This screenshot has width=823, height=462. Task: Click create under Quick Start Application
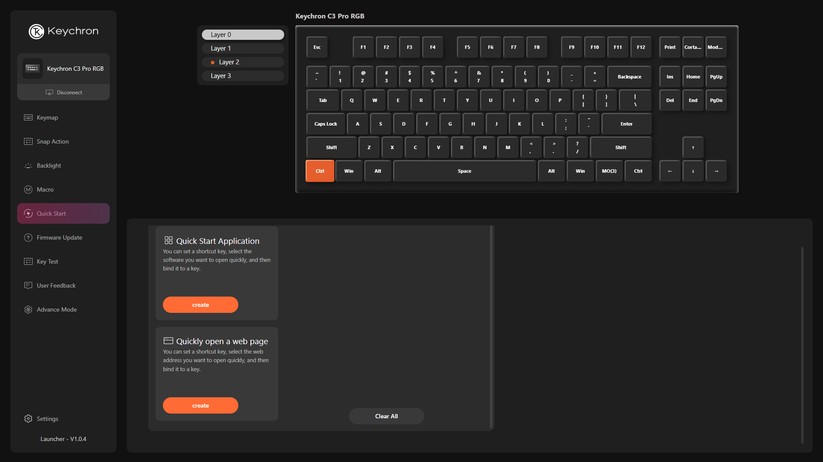(x=200, y=305)
